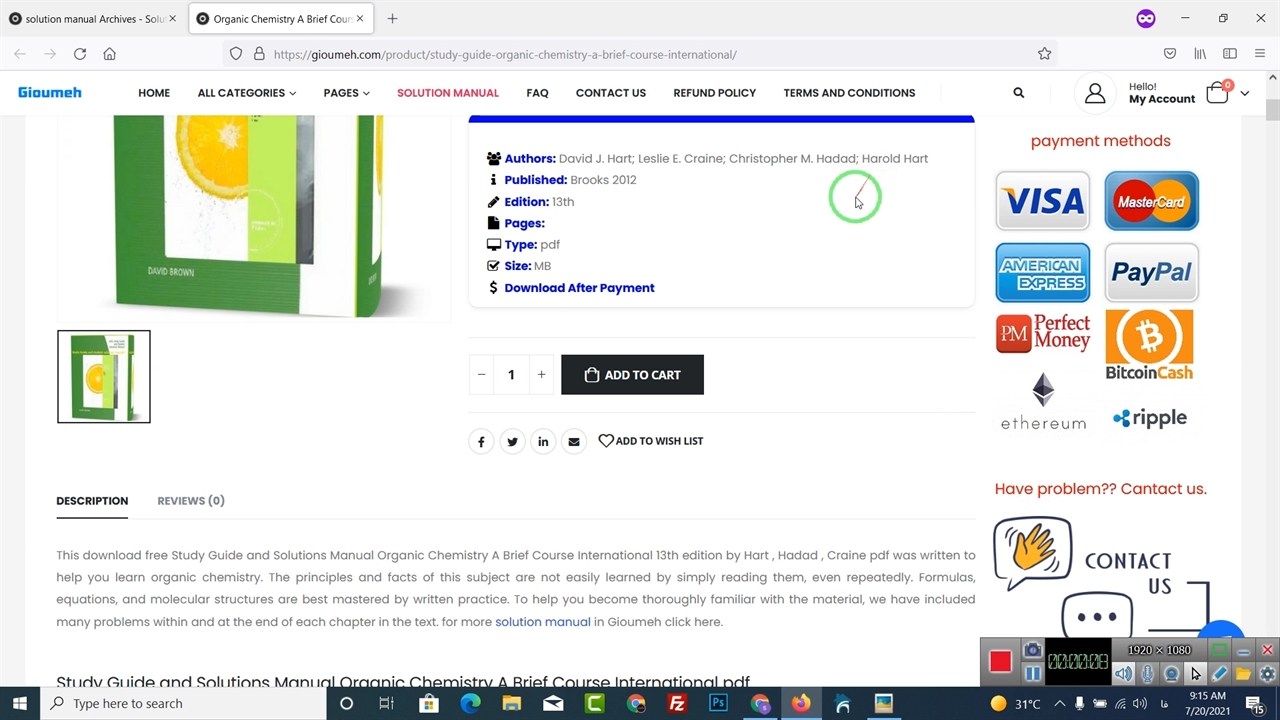Click the search magnifier icon in site header

(1018, 93)
